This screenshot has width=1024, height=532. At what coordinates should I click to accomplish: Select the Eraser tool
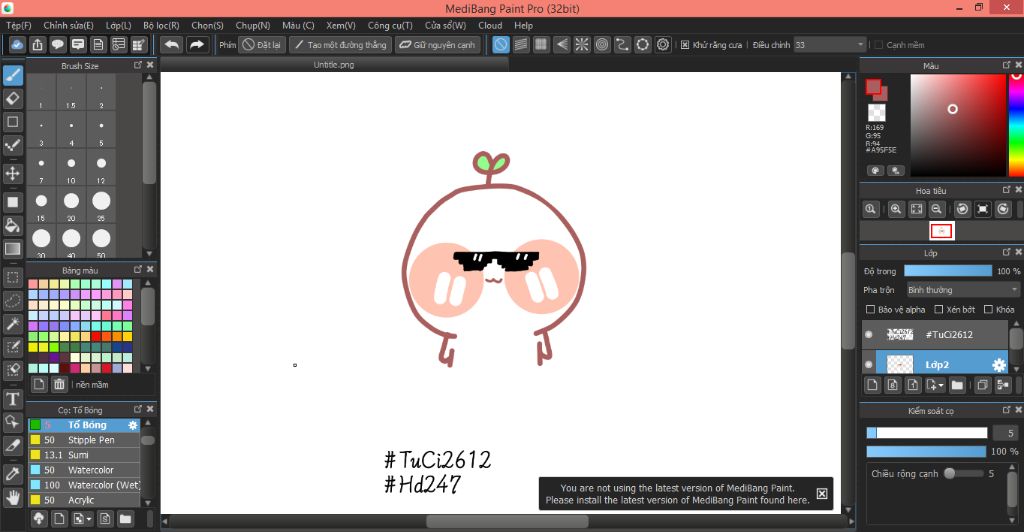(x=12, y=99)
